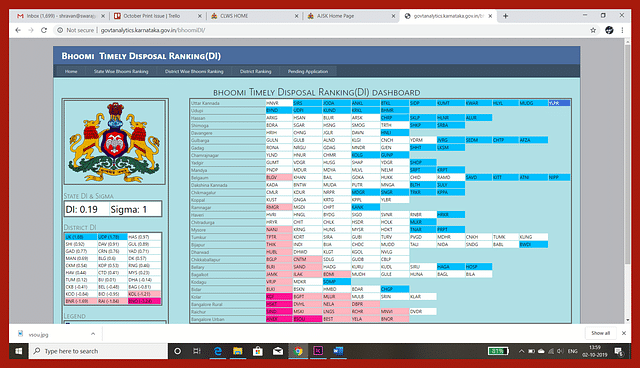Go back using the browser back arrow
The width and height of the screenshot is (640, 368).
tap(18, 30)
